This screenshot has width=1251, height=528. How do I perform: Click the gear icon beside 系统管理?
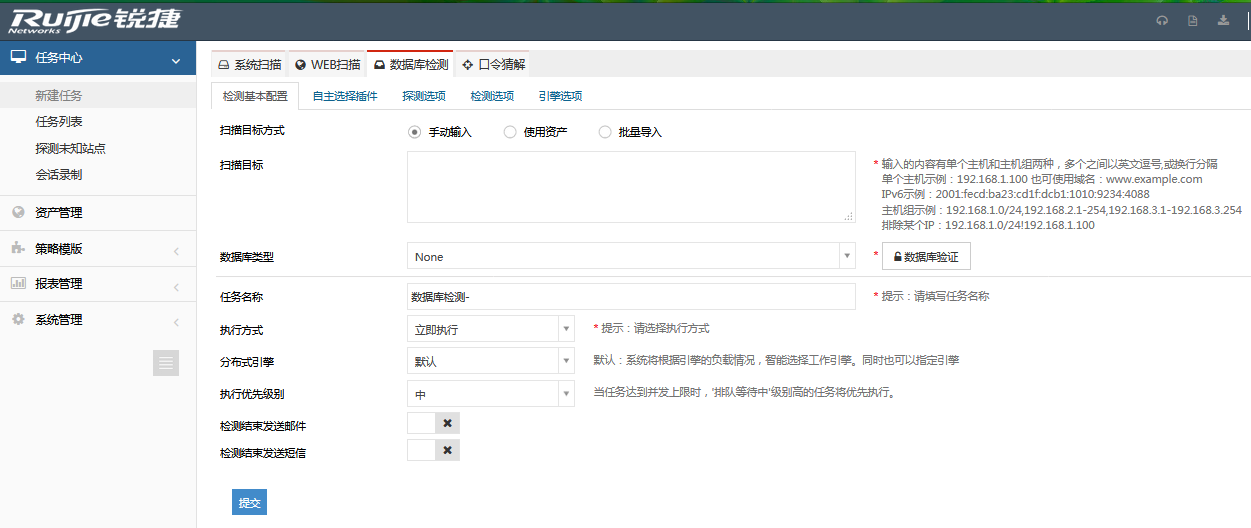click(17, 319)
